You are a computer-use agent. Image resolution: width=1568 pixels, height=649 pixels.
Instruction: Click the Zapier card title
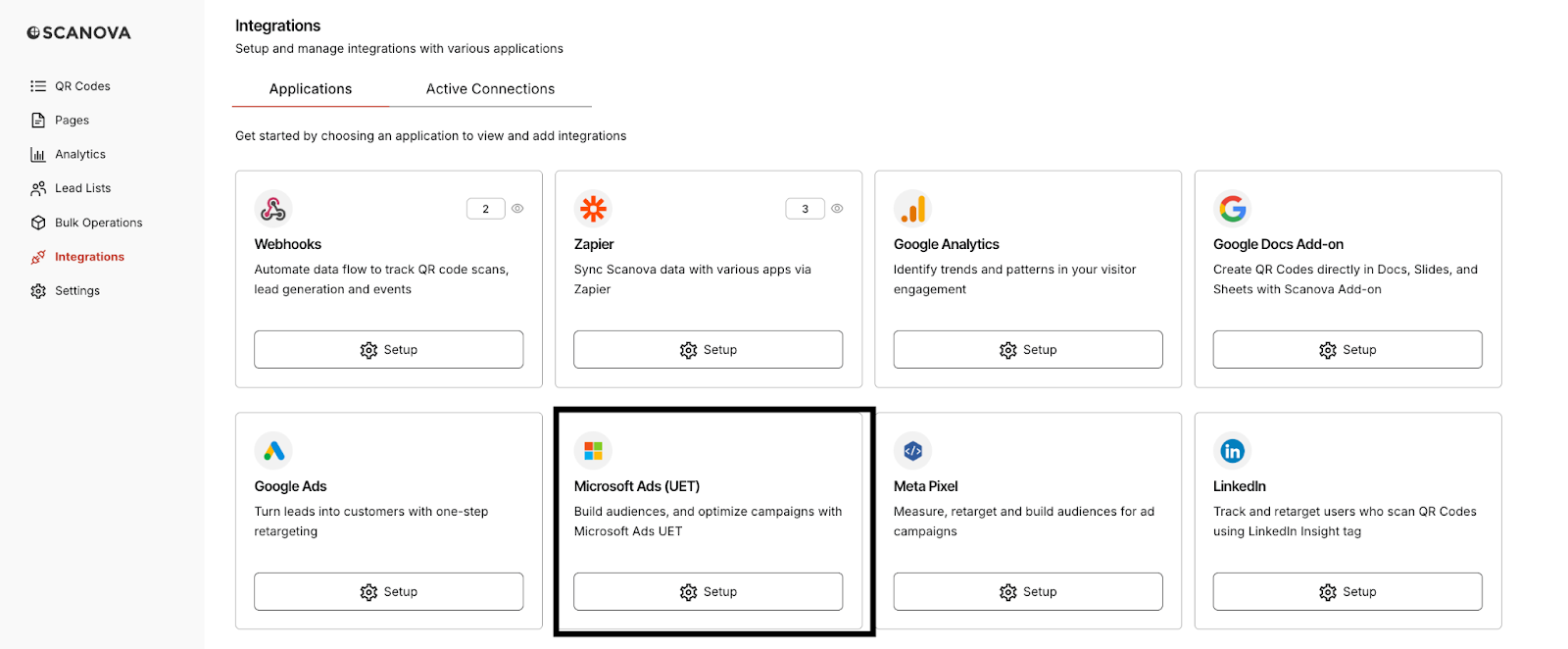click(x=594, y=244)
